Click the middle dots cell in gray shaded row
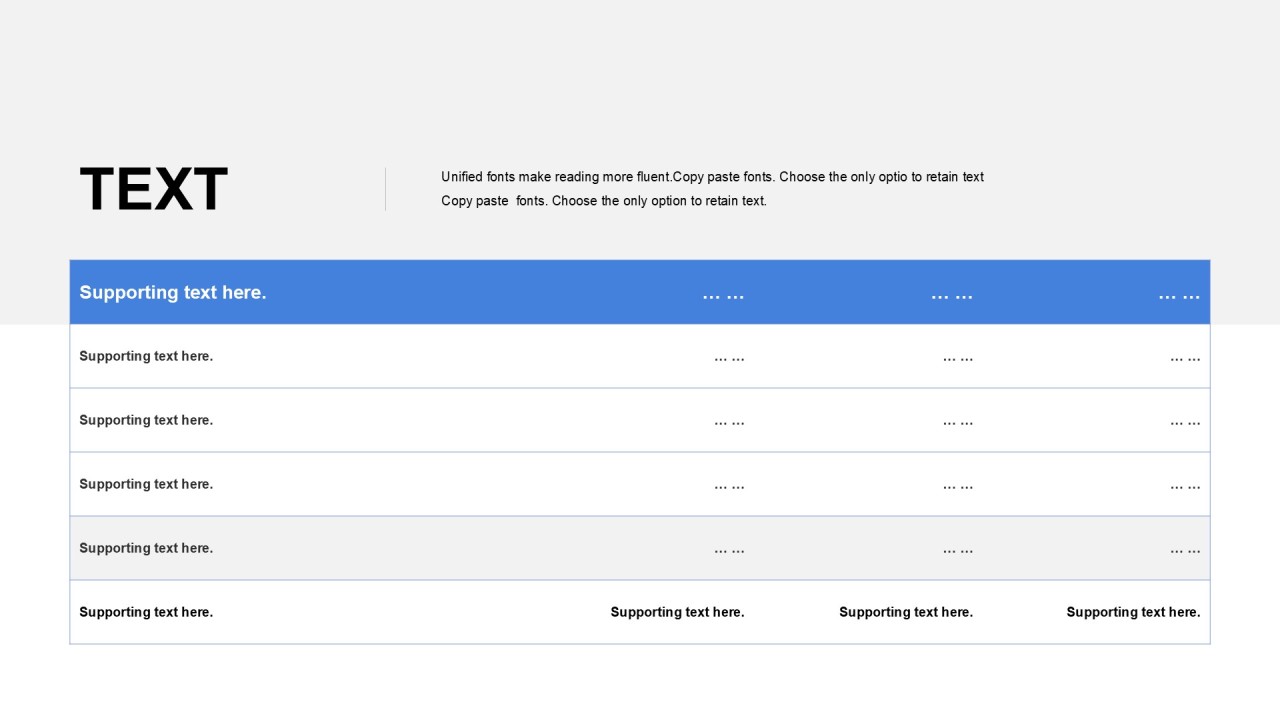The image size is (1280, 720). click(957, 549)
